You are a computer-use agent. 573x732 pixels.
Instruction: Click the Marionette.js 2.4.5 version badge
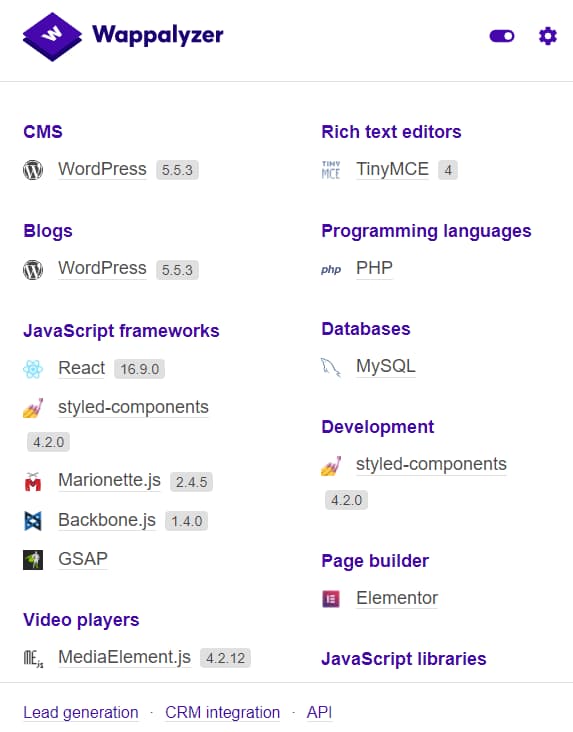pos(191,482)
